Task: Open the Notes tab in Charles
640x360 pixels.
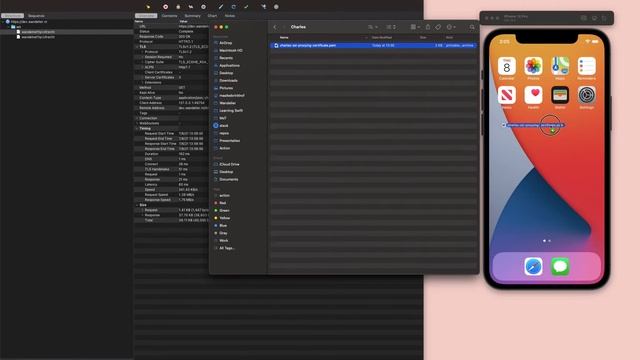Action: [x=230, y=16]
